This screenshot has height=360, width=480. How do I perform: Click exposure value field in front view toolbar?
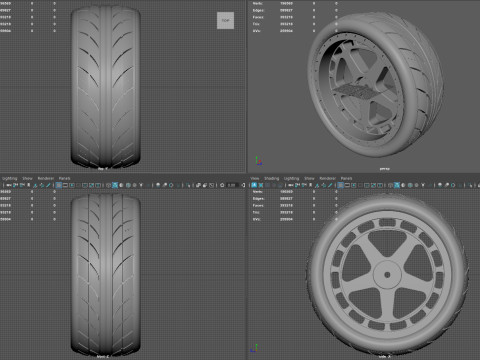pyautogui.click(x=232, y=185)
